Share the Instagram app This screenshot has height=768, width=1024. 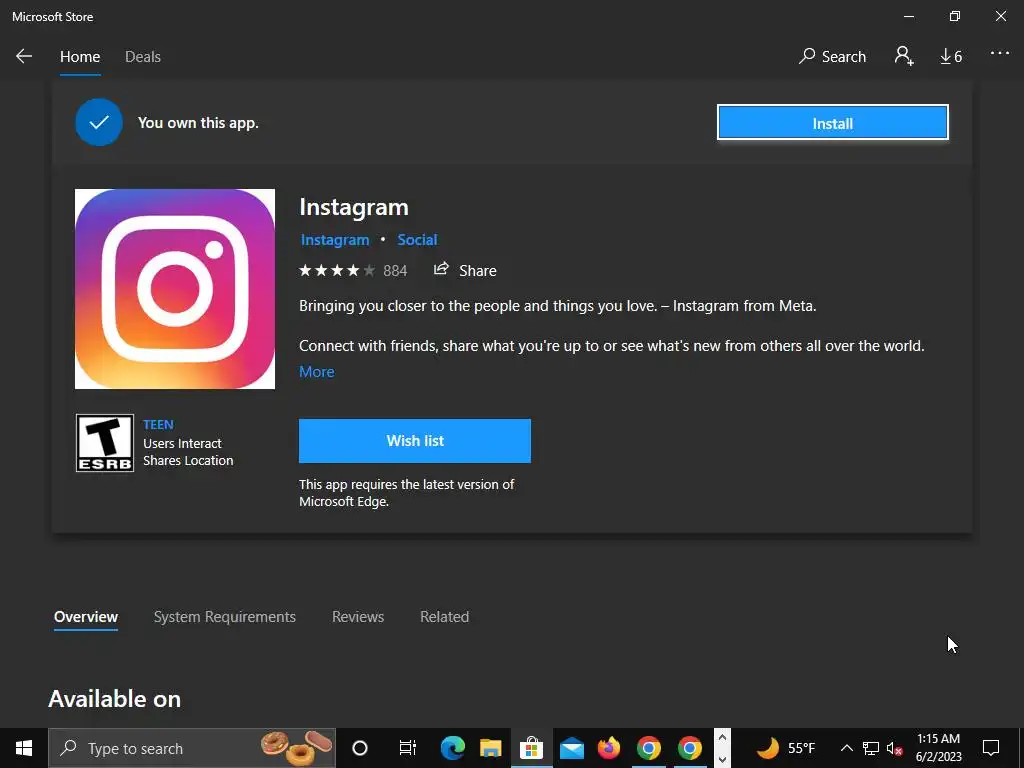(465, 270)
